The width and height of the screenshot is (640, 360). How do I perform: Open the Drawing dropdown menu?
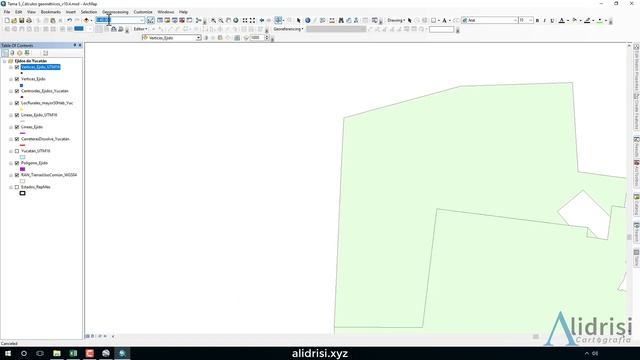(x=396, y=20)
